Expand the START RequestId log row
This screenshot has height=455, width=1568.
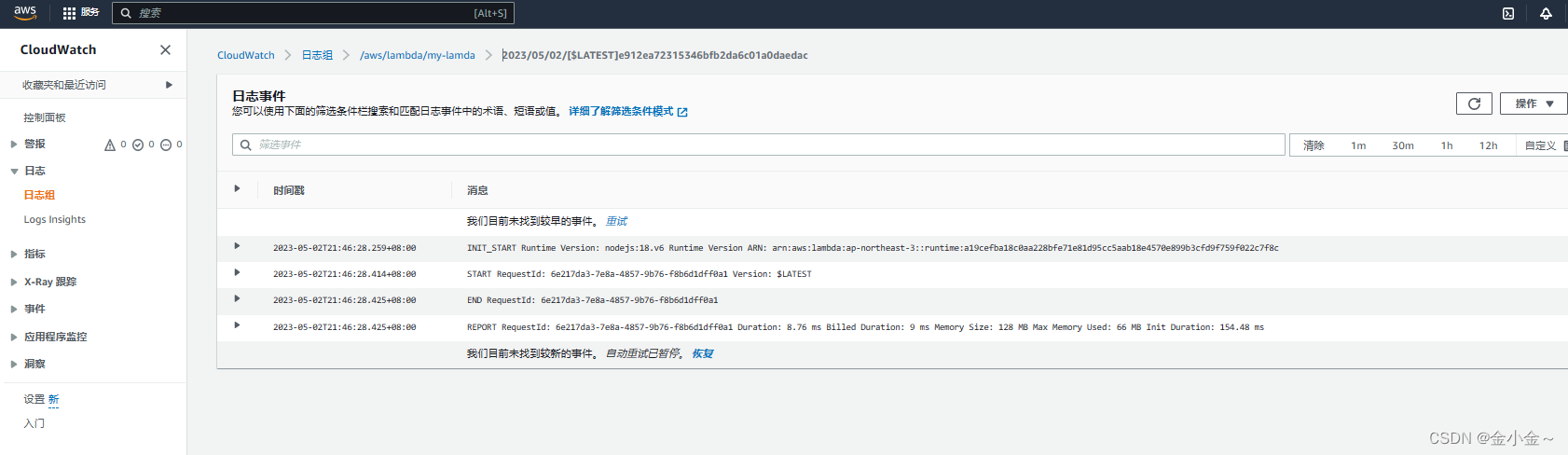coord(237,272)
